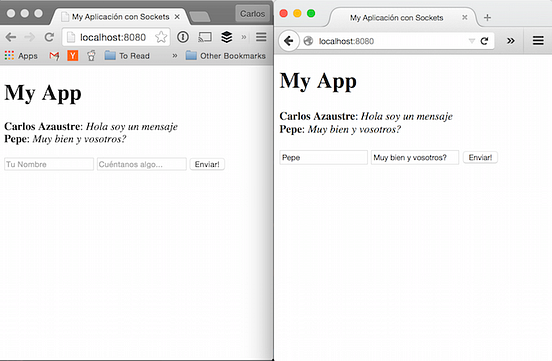Go back in the Chrome window
The height and width of the screenshot is (361, 552).
click(x=11, y=37)
